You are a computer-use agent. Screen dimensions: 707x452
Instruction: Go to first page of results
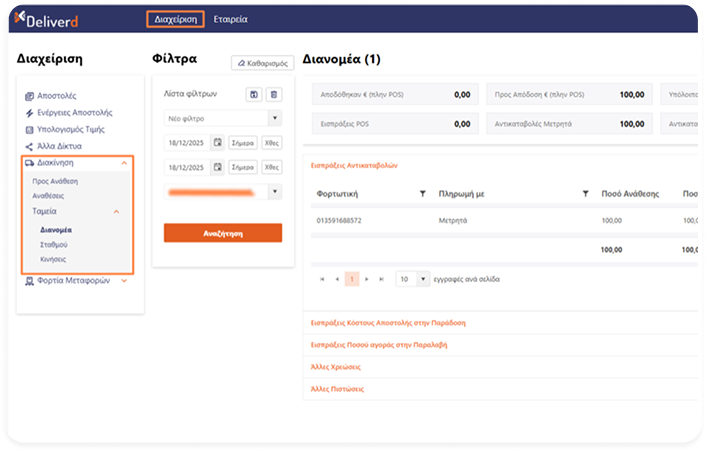(x=322, y=279)
